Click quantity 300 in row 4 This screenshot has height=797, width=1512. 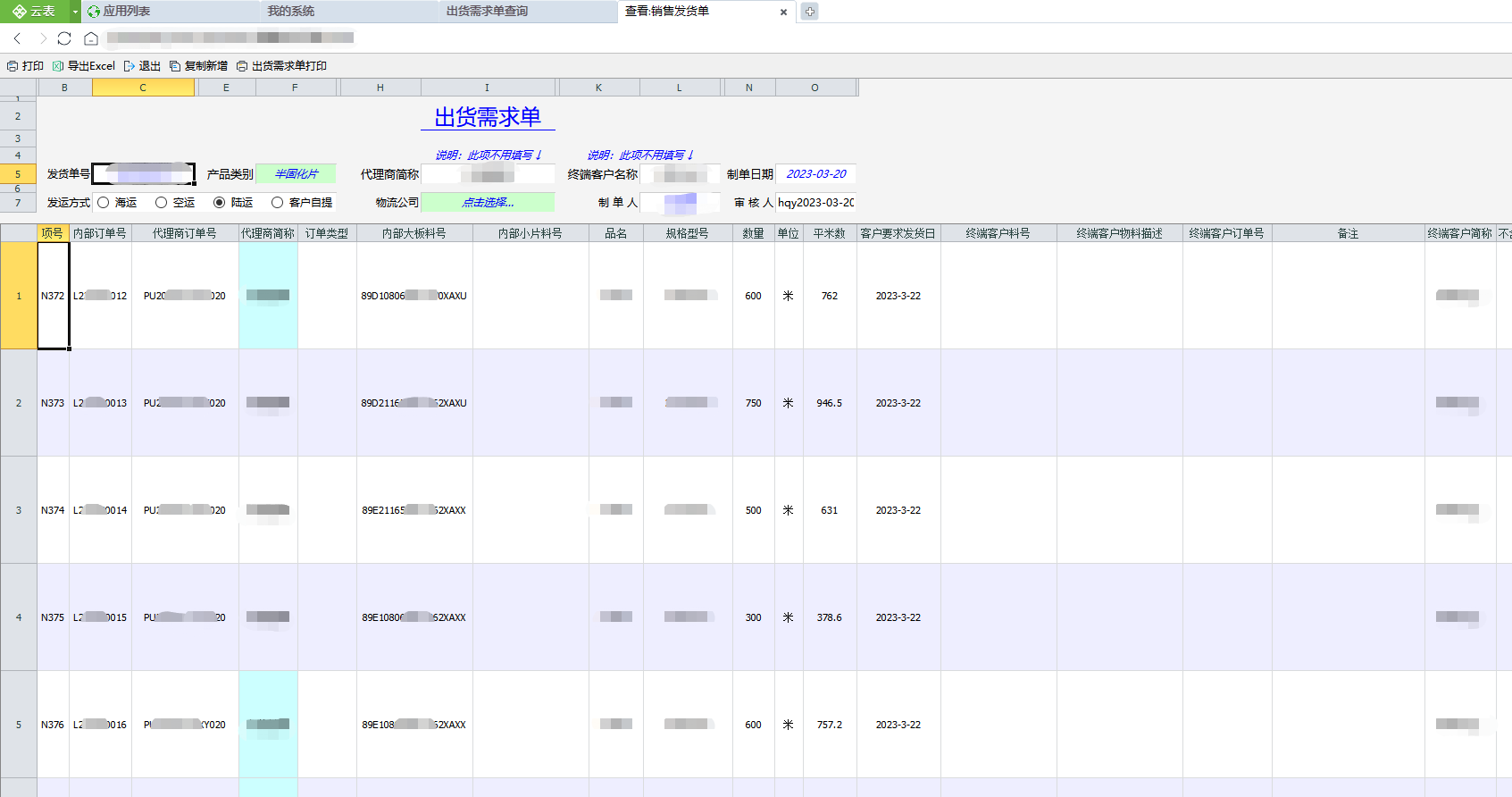point(754,617)
